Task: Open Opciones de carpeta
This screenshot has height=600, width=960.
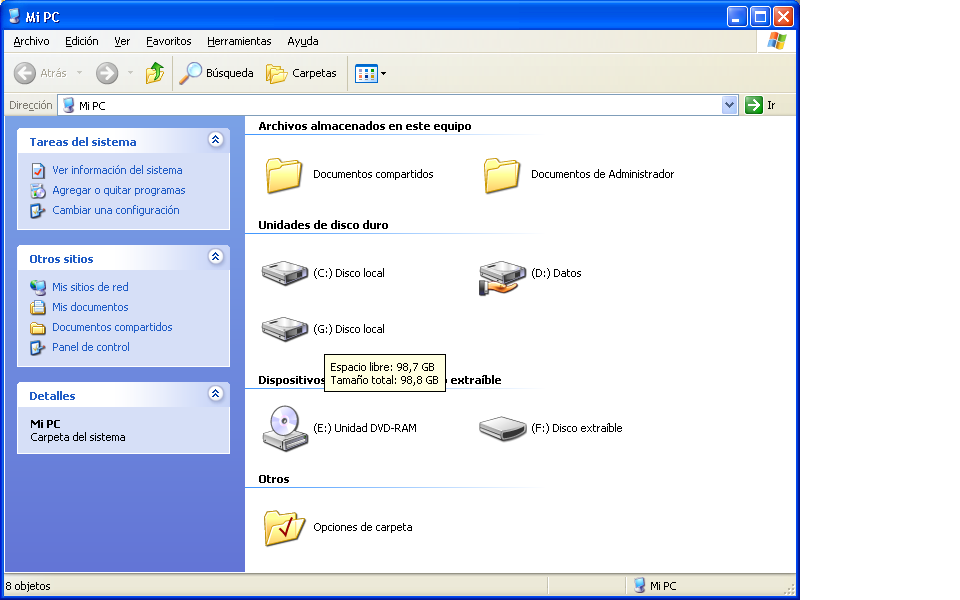Action: pyautogui.click(x=283, y=527)
